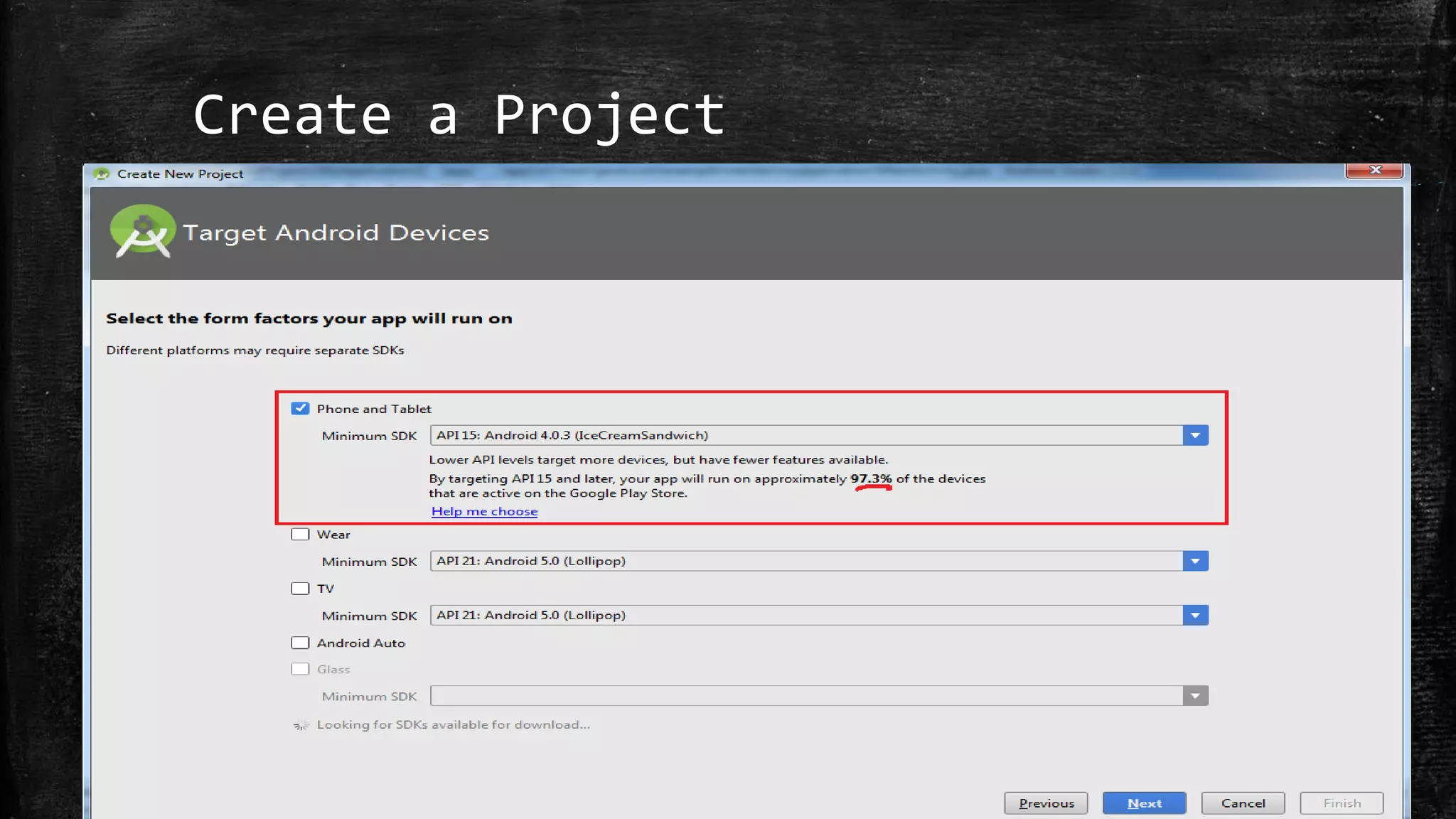This screenshot has height=819, width=1456.
Task: Click the Minimum SDK label under Wear
Action: 369,562
